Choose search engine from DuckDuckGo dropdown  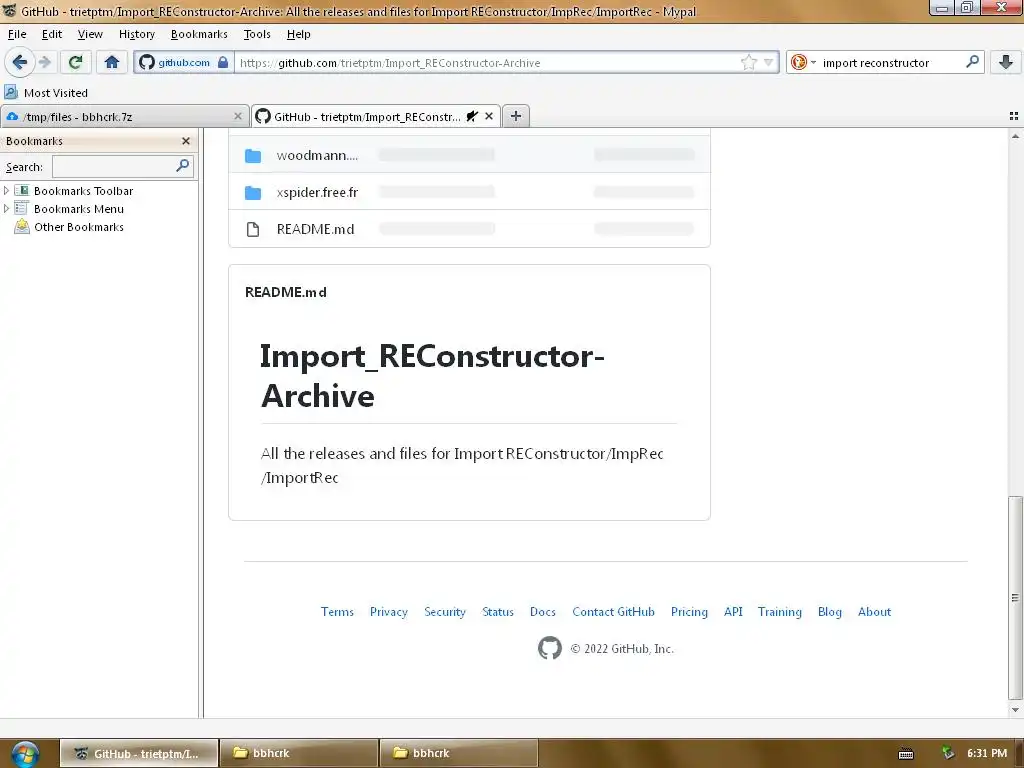(803, 63)
